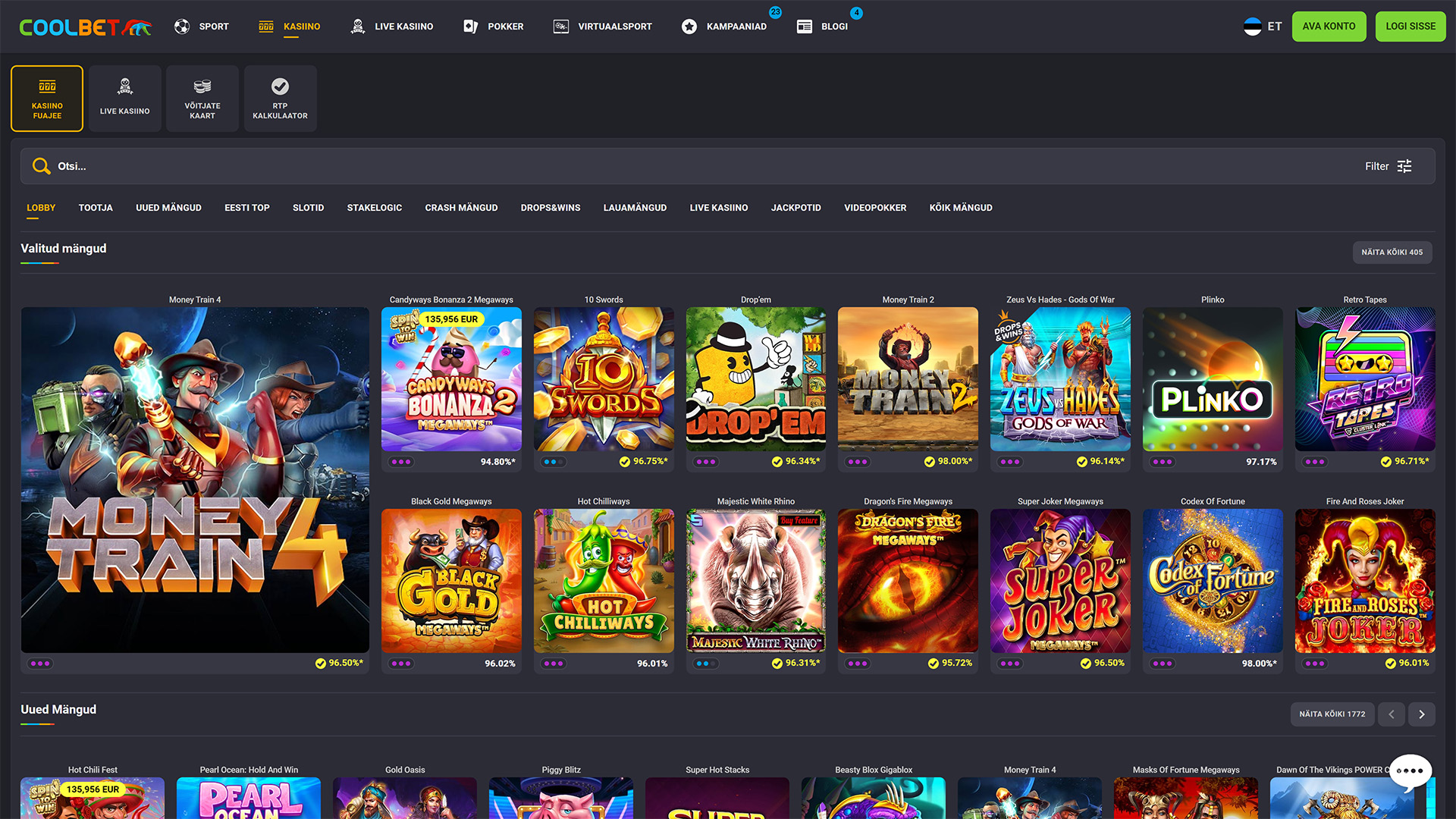Viewport: 1456px width, 819px height.
Task: Open Kasiino Fuajee tile
Action: point(47,99)
